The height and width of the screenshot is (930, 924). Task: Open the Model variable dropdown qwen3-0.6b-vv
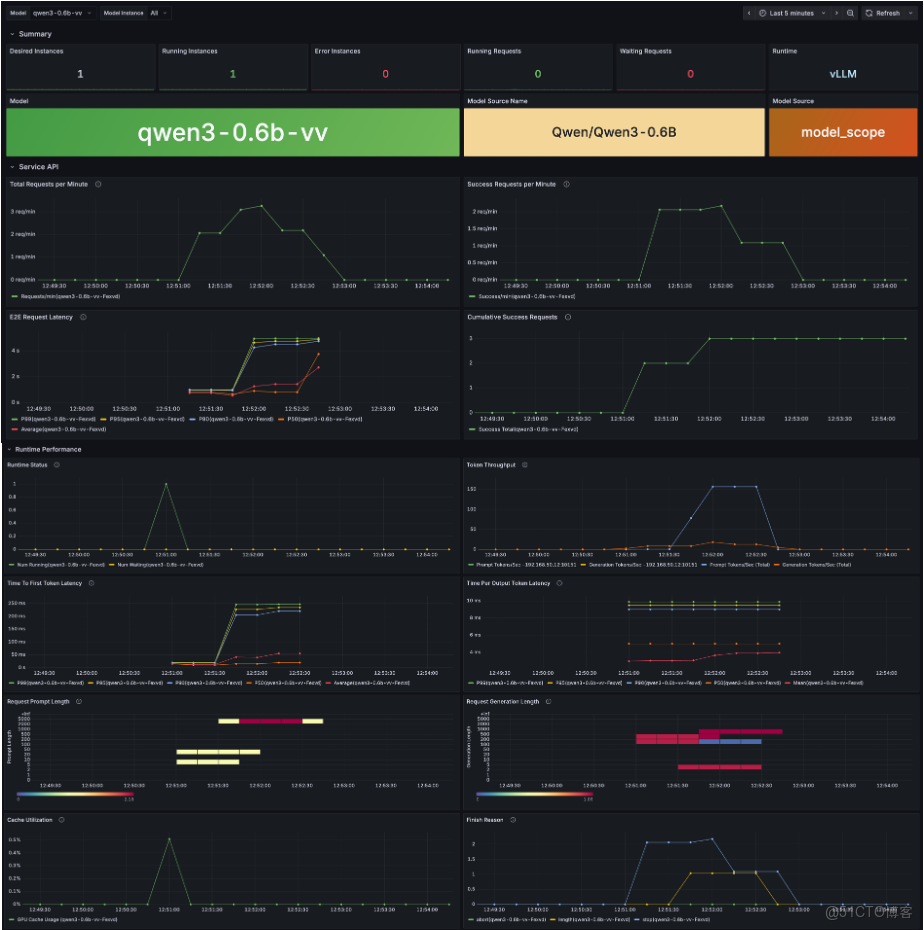point(62,13)
